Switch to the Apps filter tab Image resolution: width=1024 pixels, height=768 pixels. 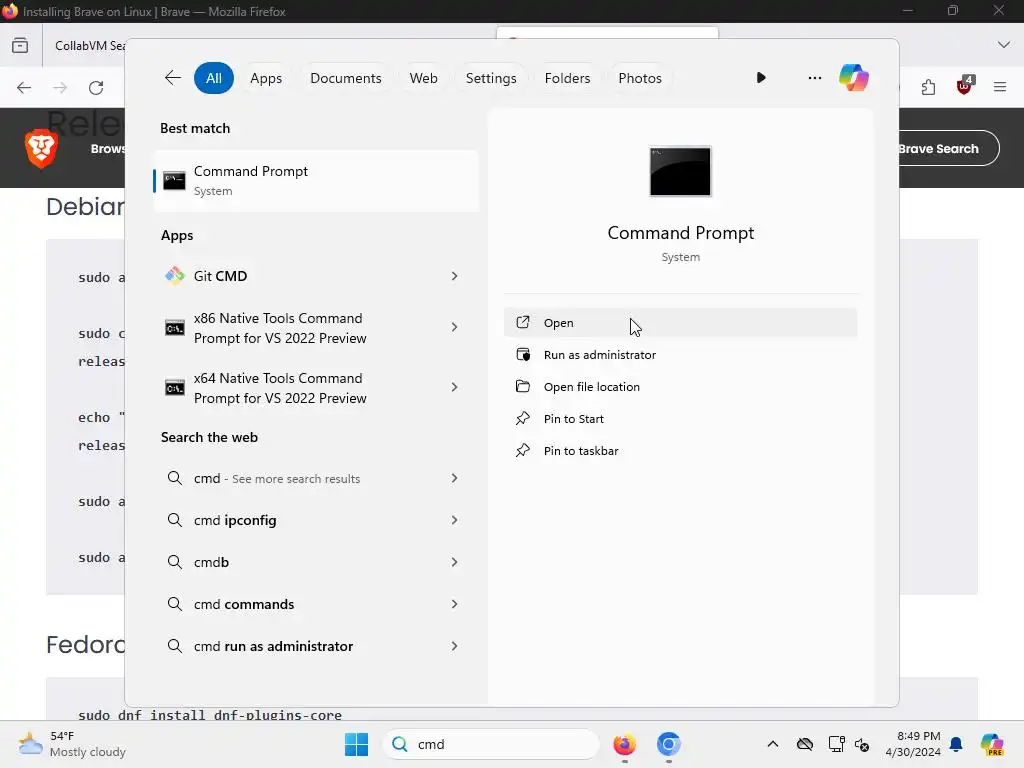coord(266,78)
